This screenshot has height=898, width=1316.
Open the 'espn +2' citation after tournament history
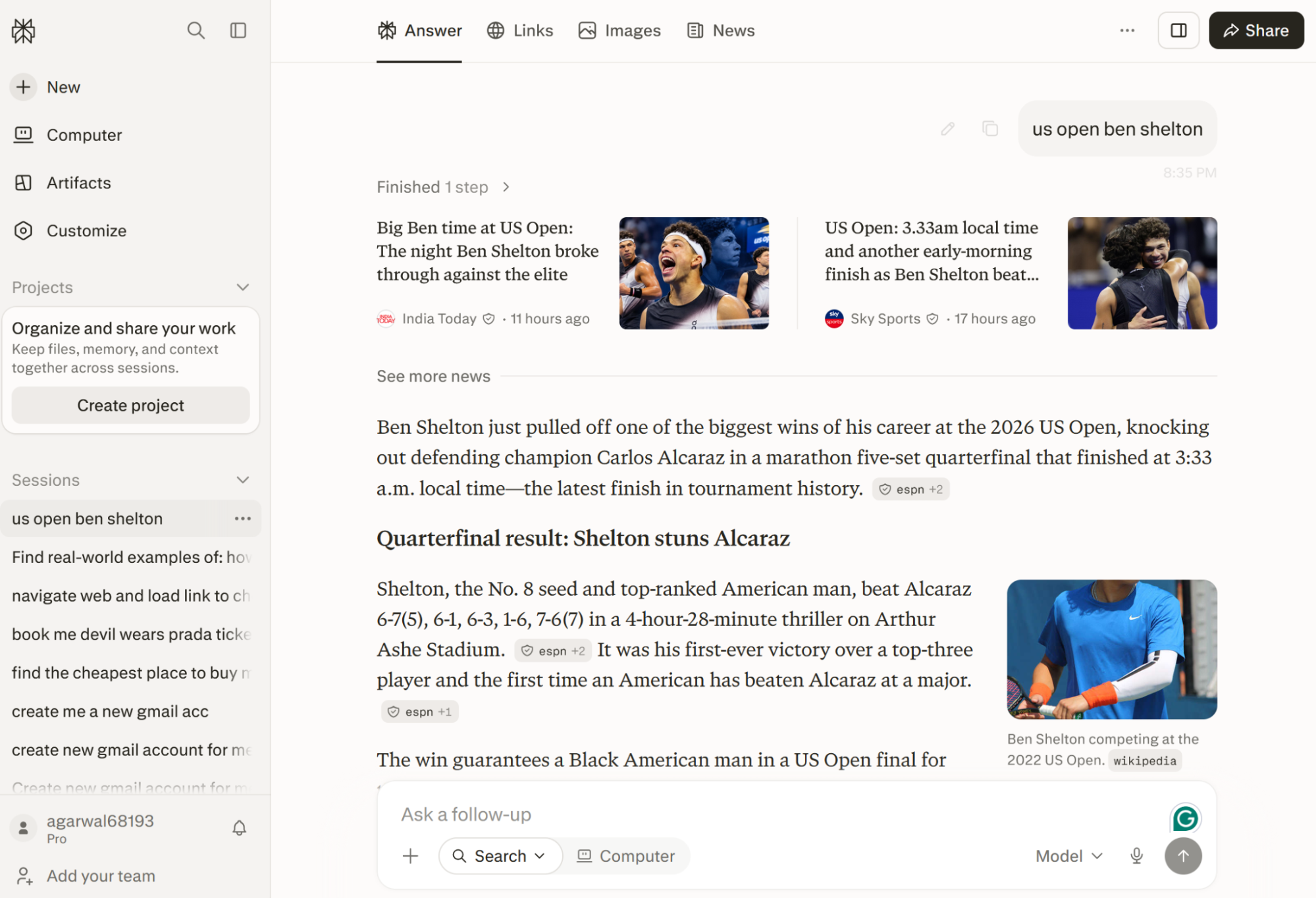(910, 489)
